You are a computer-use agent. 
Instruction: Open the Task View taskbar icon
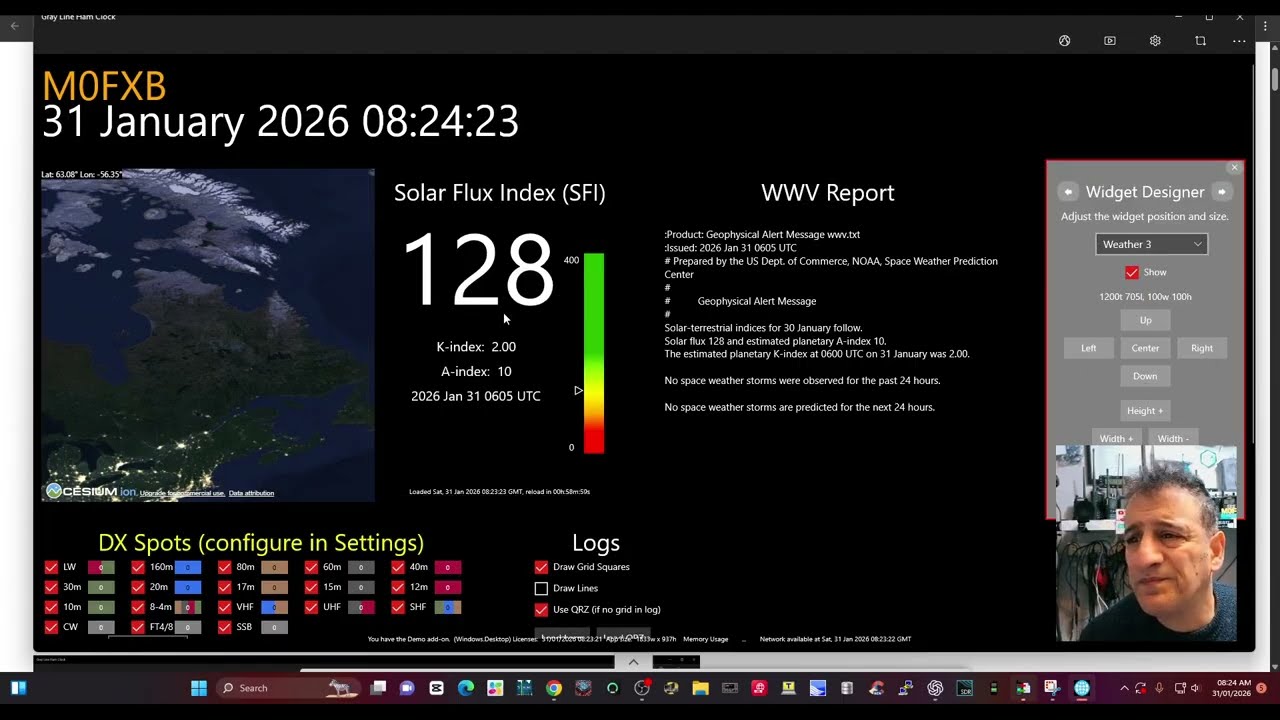pyautogui.click(x=378, y=688)
